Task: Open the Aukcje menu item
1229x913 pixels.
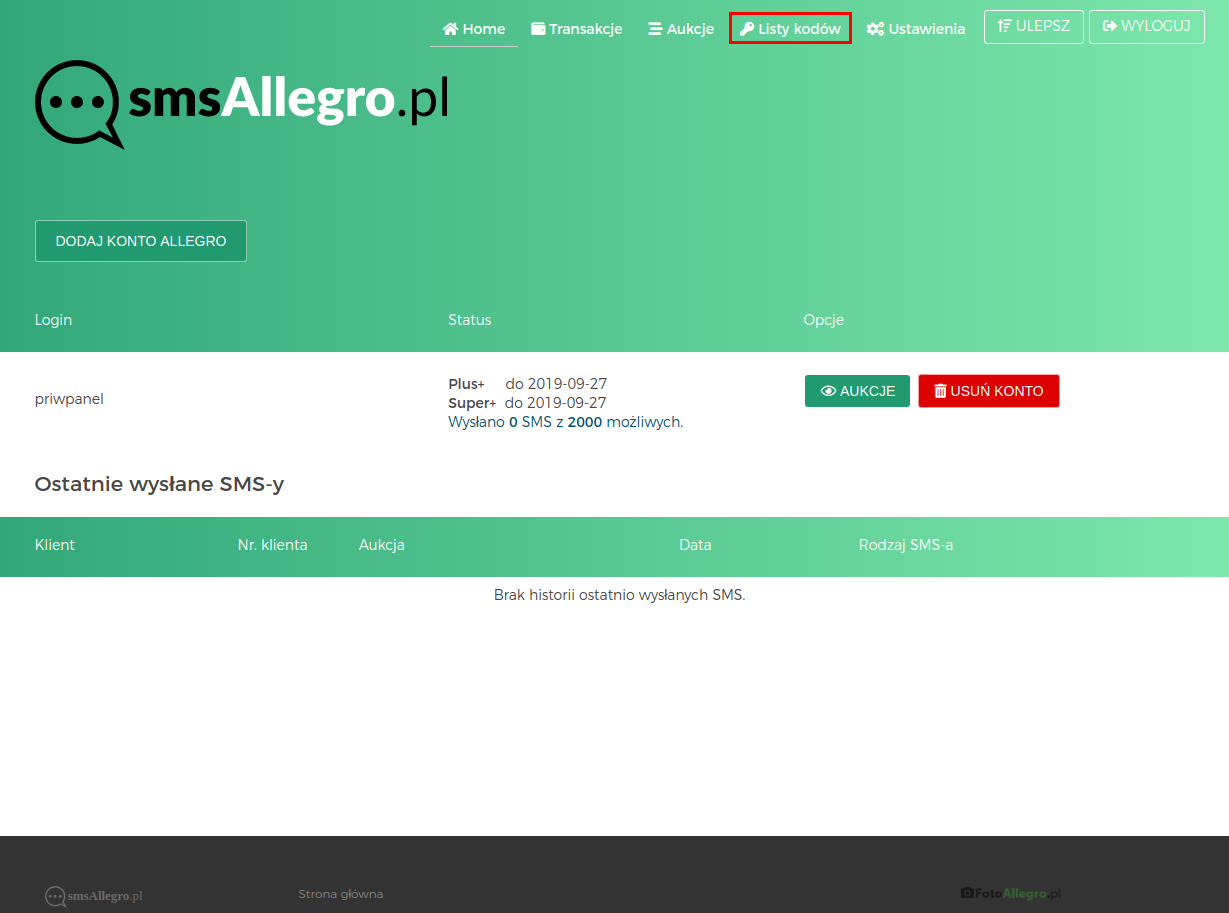Action: tap(681, 29)
